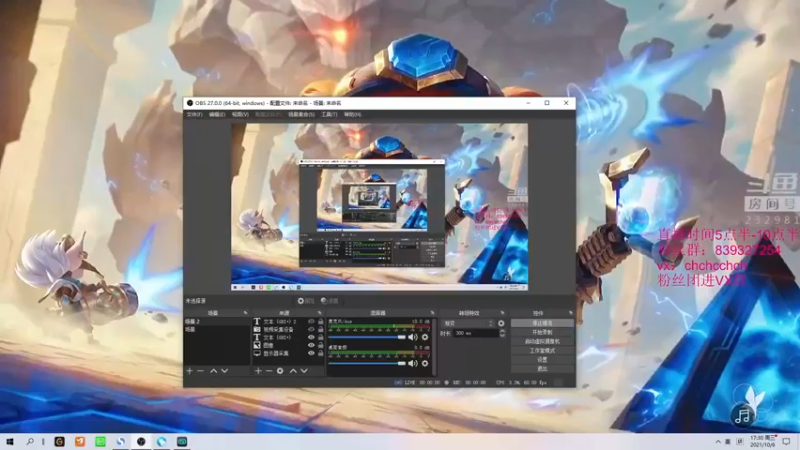
Task: Hide the 图像 source via its eye icon
Action: click(x=311, y=345)
